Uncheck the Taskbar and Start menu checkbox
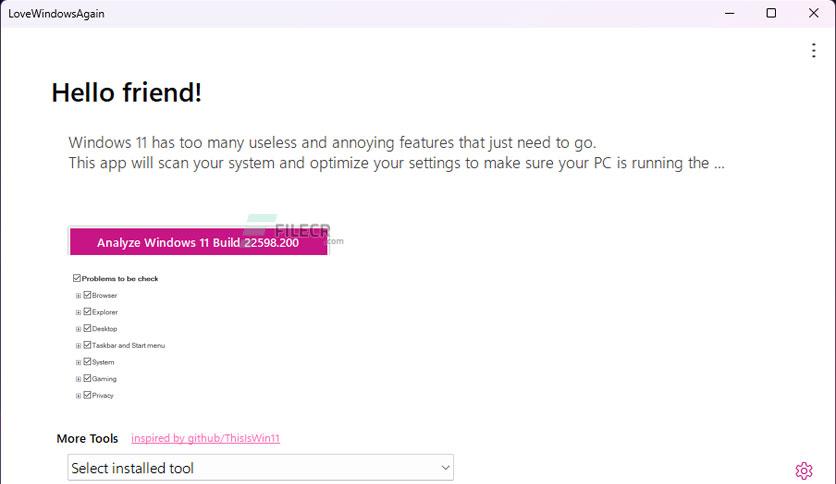Image resolution: width=836 pixels, height=484 pixels. (x=87, y=345)
